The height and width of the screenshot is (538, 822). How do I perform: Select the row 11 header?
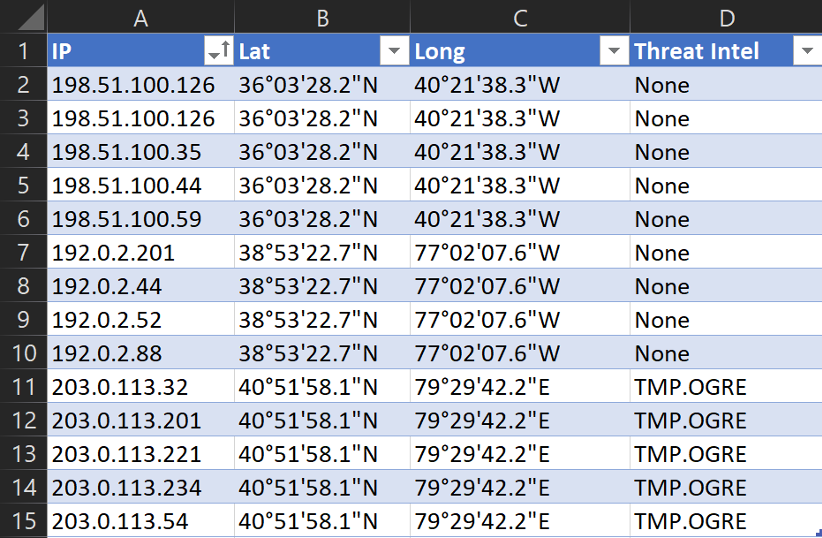click(x=23, y=387)
